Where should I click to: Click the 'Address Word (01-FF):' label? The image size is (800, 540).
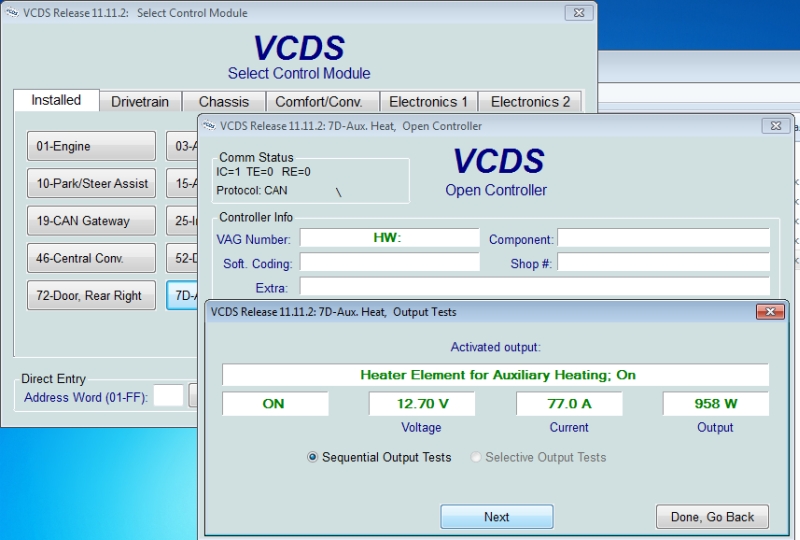click(86, 397)
